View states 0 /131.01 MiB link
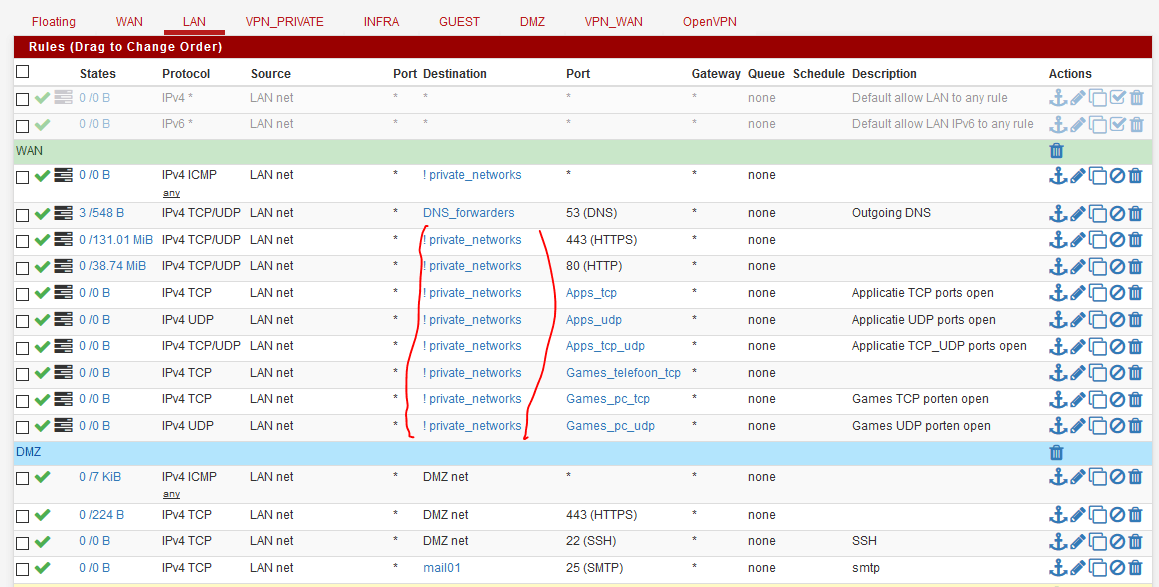 coord(116,240)
